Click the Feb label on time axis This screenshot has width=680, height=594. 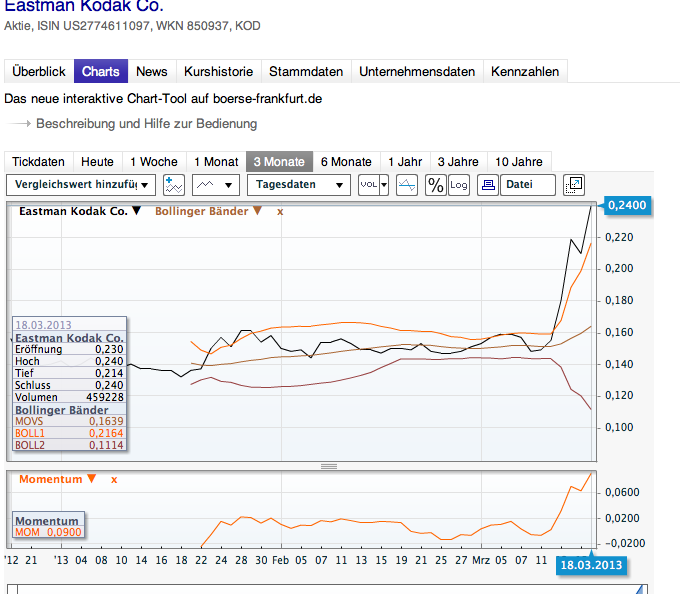281,560
